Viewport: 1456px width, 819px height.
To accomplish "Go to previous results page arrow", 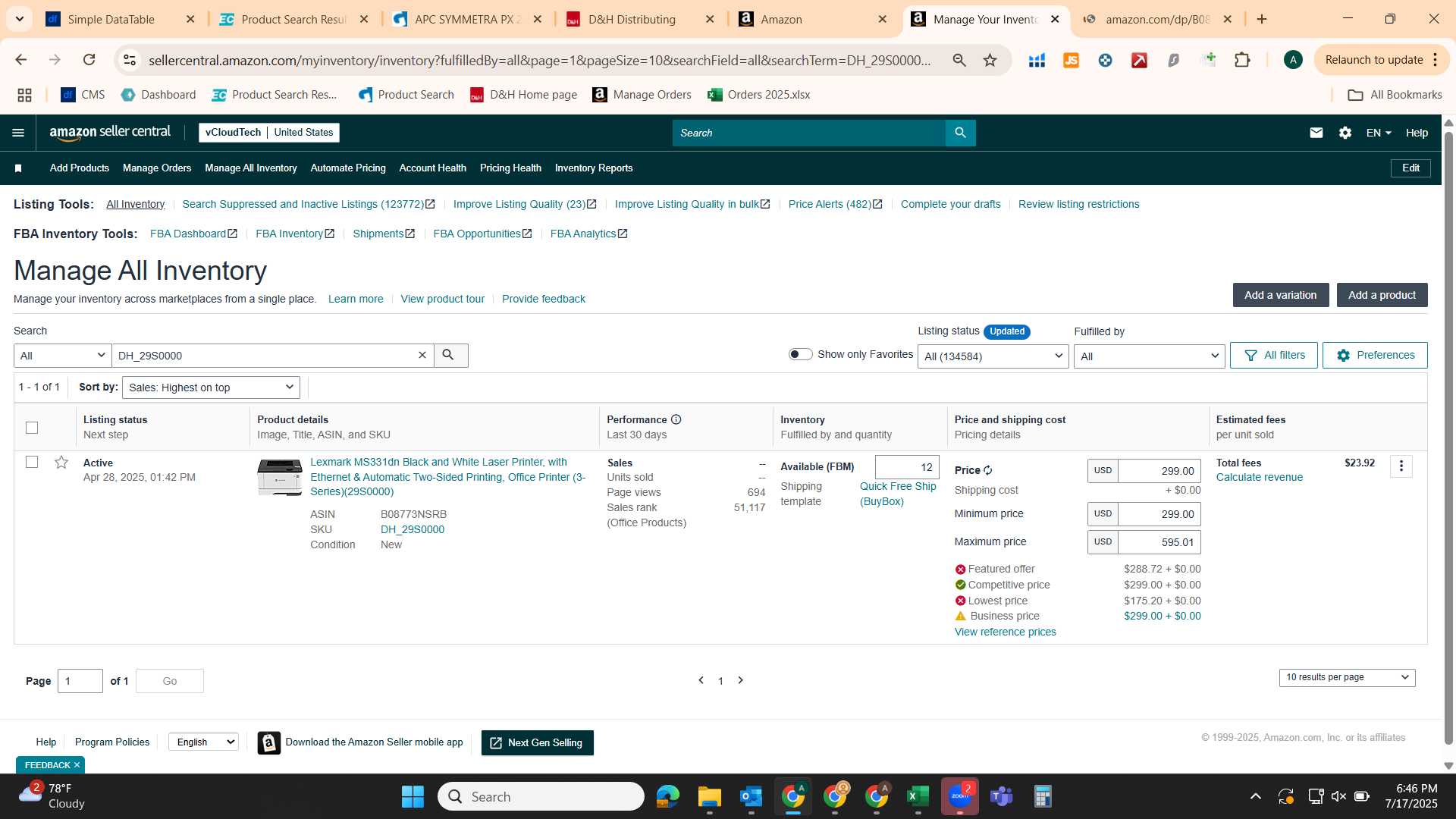I will point(701,680).
